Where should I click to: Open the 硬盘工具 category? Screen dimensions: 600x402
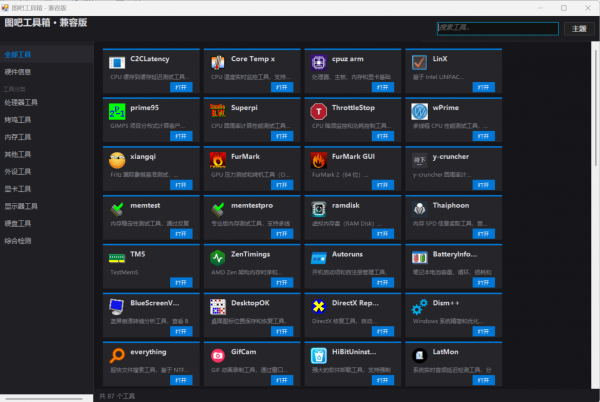pyautogui.click(x=47, y=223)
